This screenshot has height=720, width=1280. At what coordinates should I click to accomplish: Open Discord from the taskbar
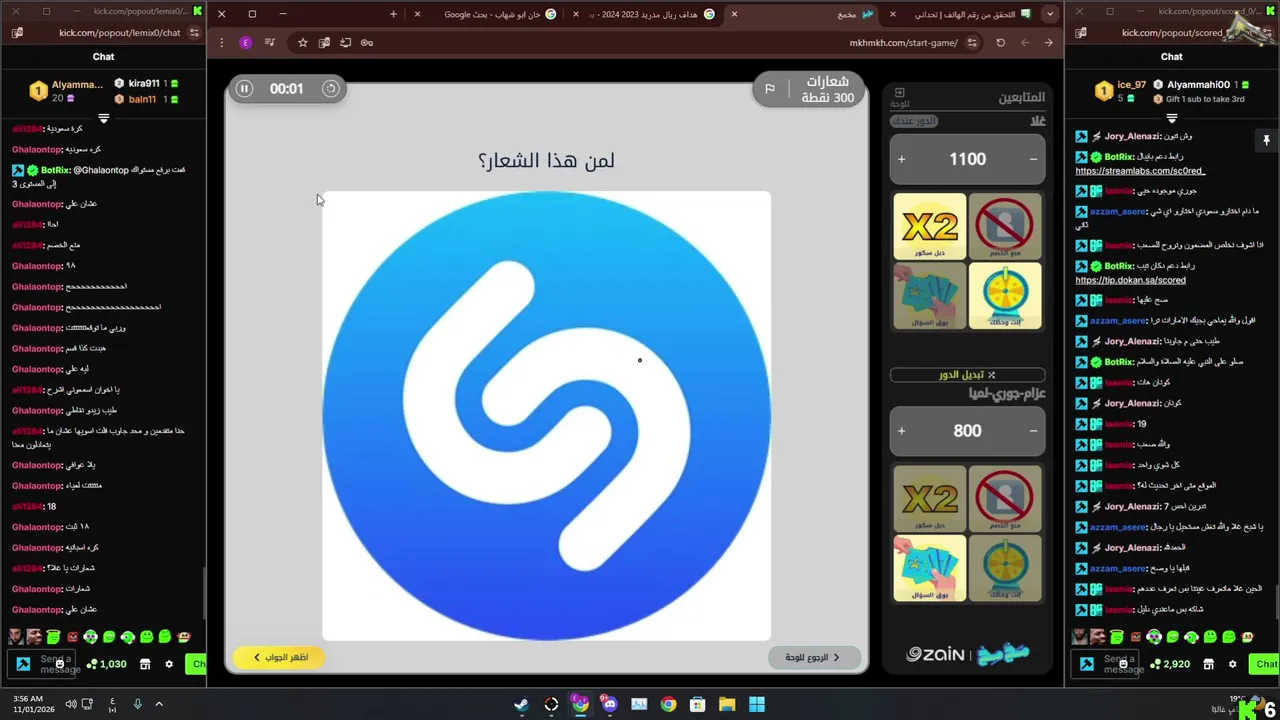pos(610,704)
